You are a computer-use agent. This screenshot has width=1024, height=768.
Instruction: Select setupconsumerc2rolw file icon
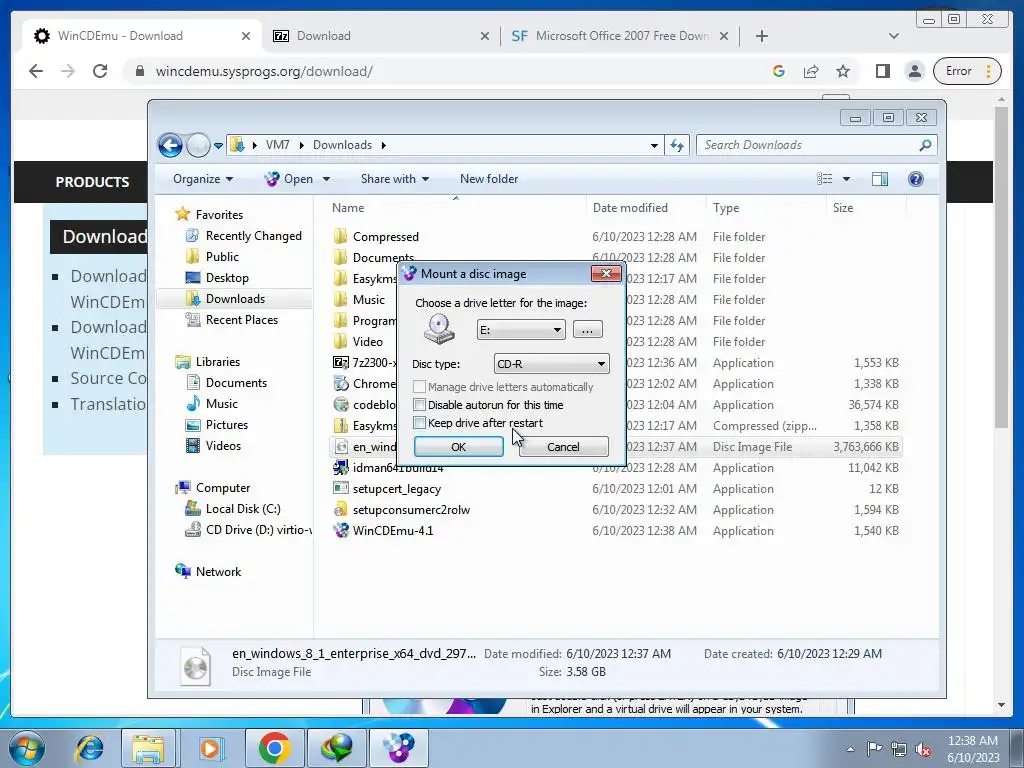click(x=341, y=509)
